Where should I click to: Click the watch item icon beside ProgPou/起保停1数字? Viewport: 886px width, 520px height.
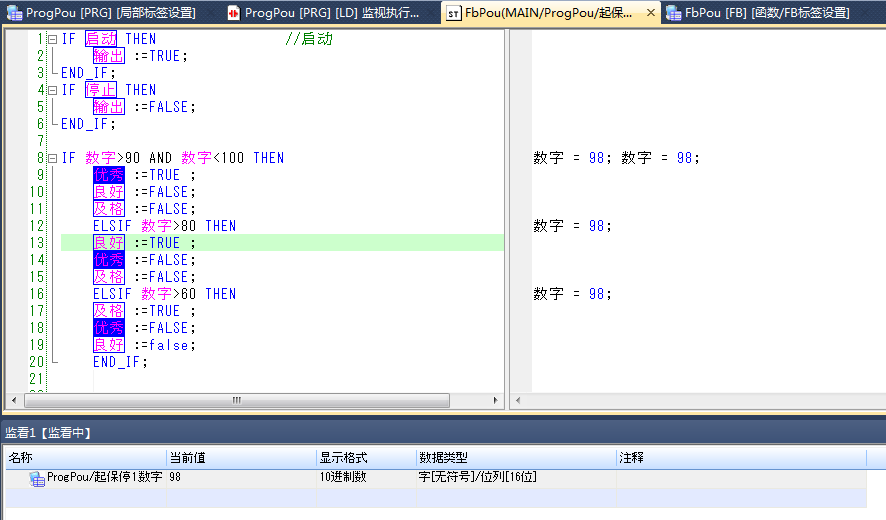tap(37, 478)
